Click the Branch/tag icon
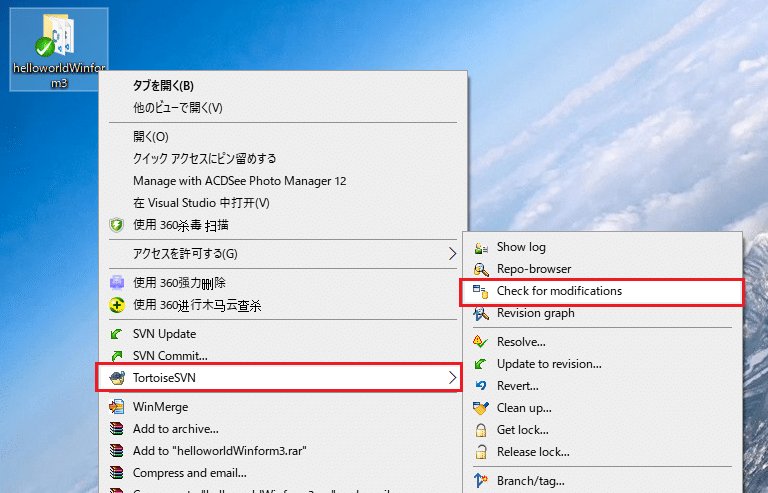 [x=480, y=481]
